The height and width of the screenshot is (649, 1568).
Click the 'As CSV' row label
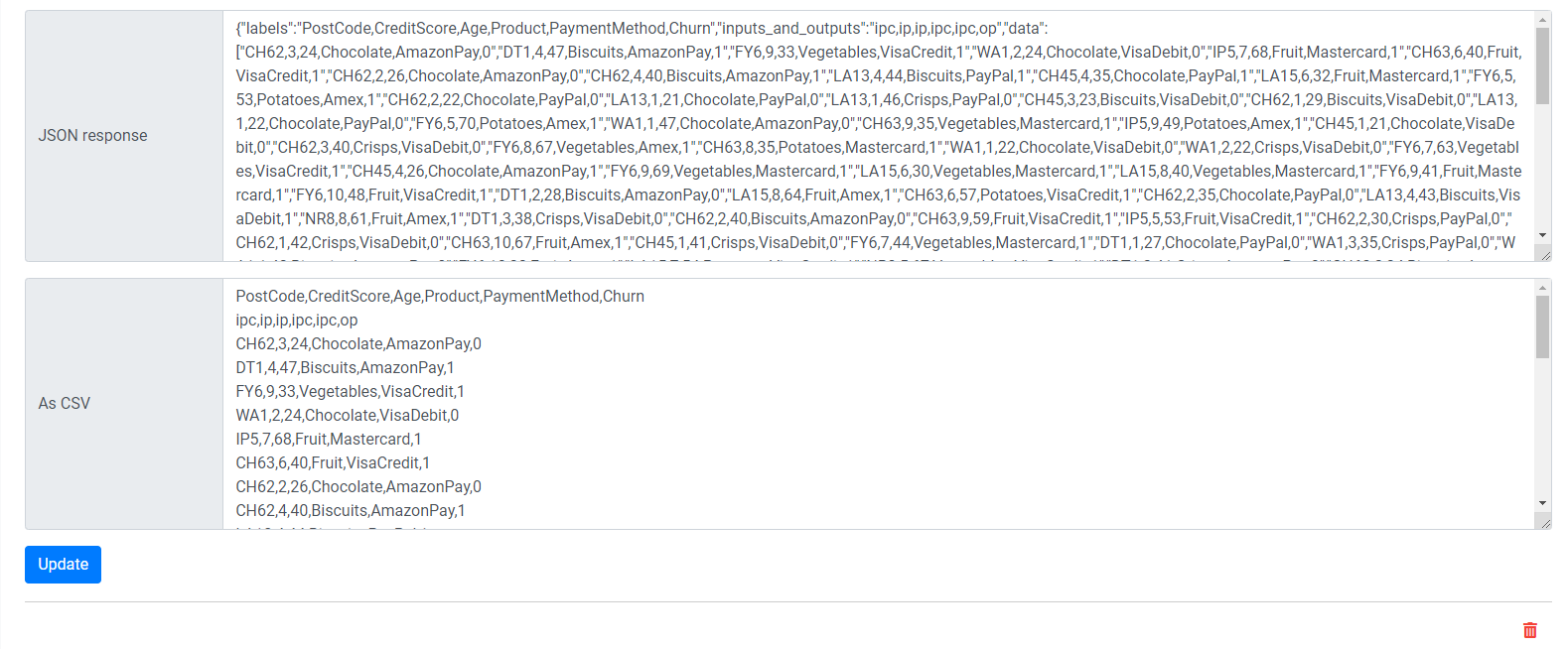(x=64, y=403)
